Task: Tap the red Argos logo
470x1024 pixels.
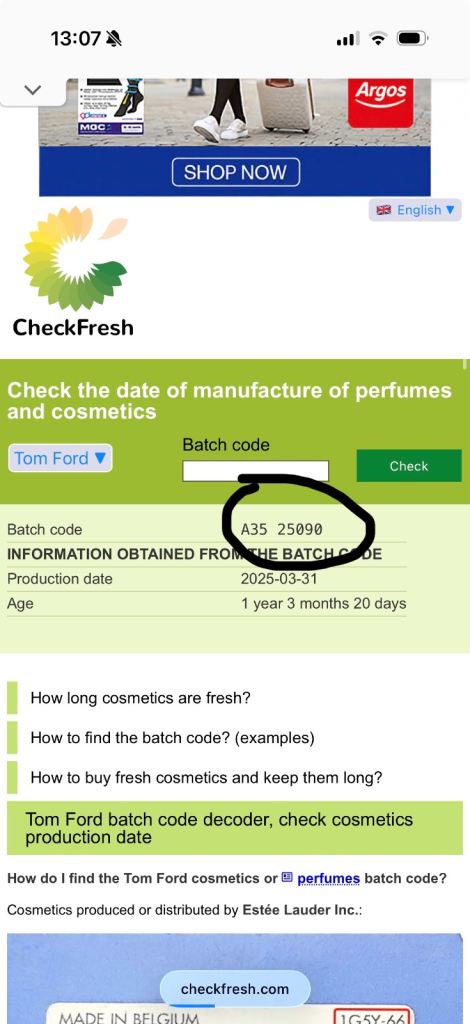Action: 381,101
